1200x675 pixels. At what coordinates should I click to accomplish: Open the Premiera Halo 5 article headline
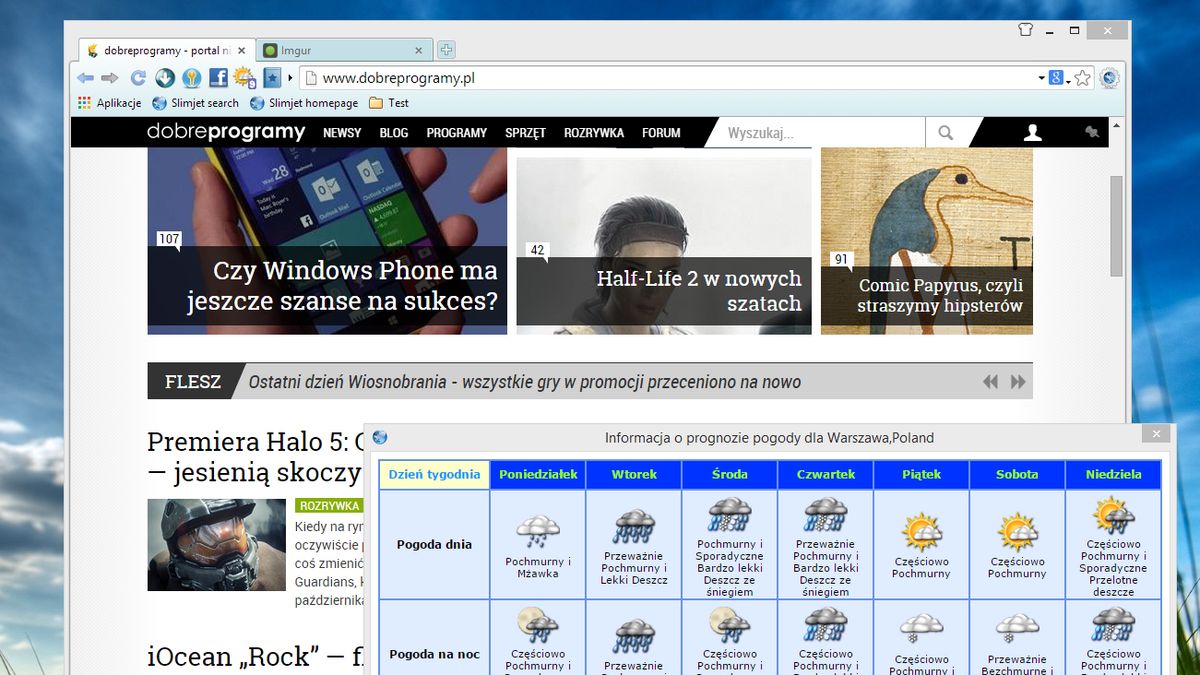(255, 457)
